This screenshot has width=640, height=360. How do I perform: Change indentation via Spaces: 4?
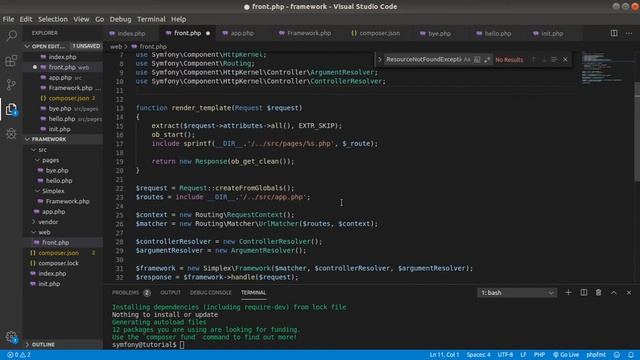(478, 355)
